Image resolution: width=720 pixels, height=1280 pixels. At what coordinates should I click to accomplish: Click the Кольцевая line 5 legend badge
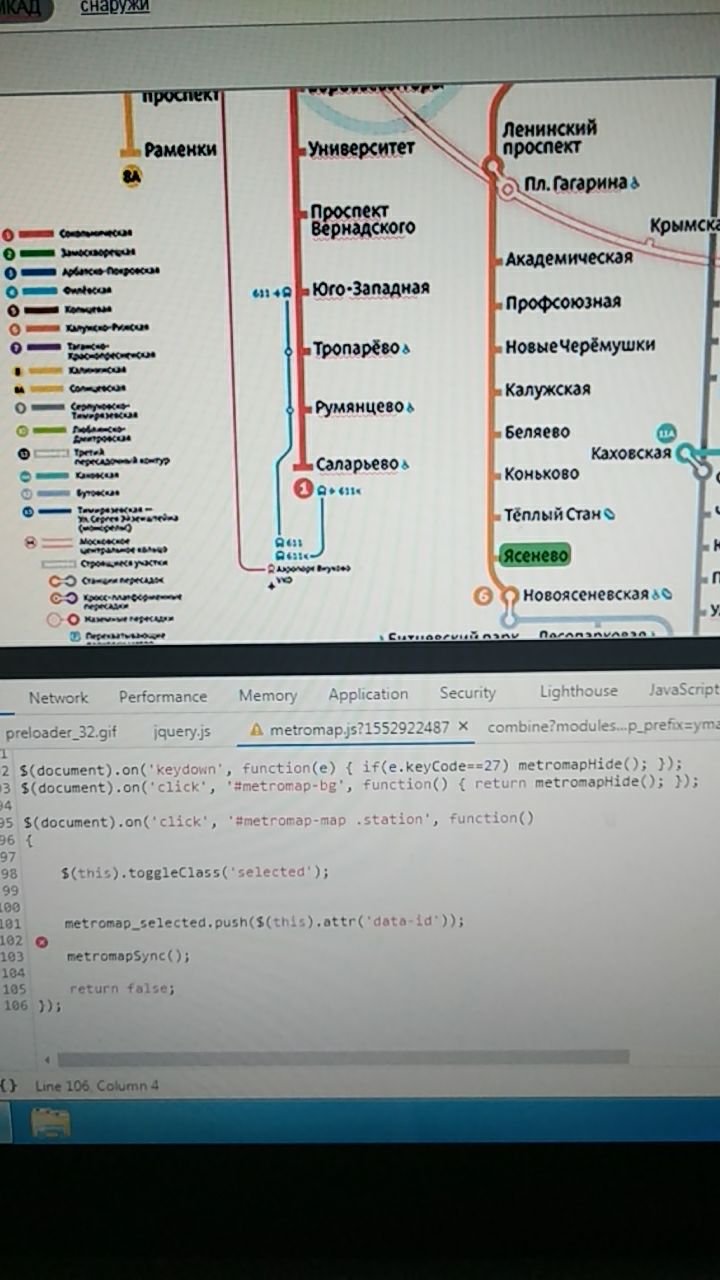[11, 310]
